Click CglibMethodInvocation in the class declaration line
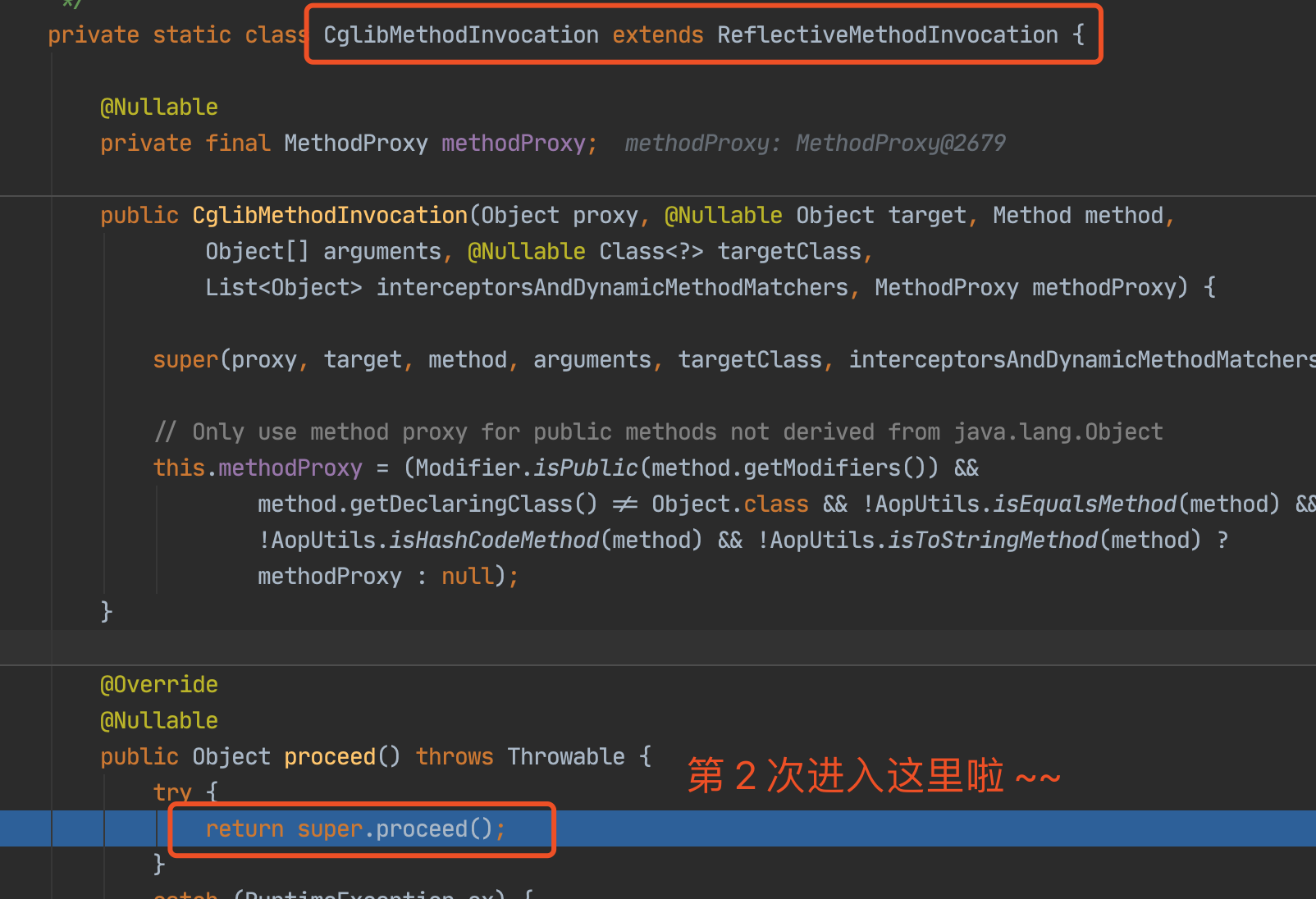Image resolution: width=1316 pixels, height=899 pixels. pyautogui.click(x=461, y=34)
